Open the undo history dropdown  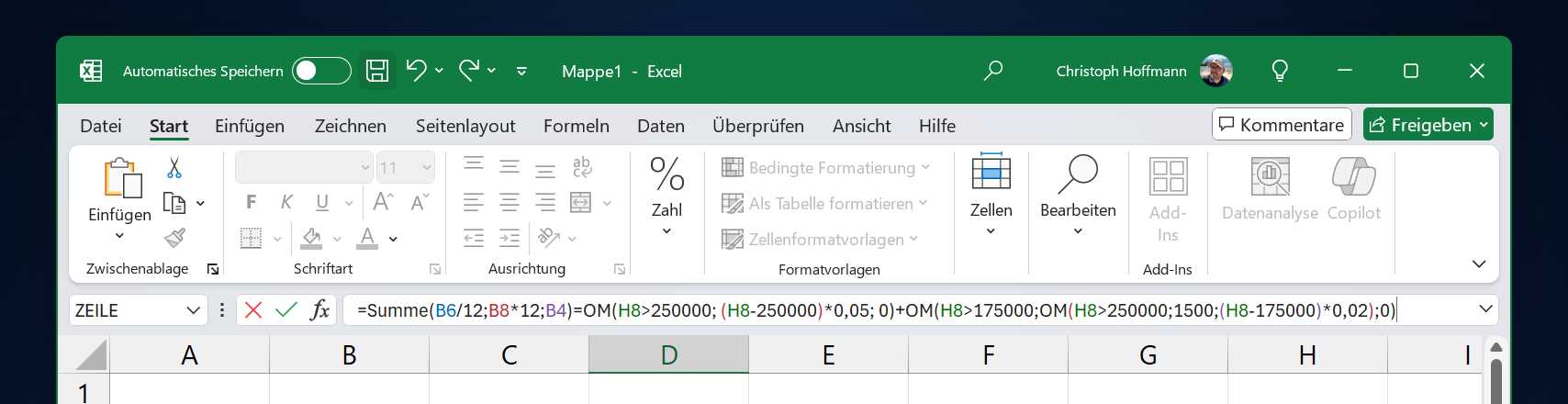[440, 71]
